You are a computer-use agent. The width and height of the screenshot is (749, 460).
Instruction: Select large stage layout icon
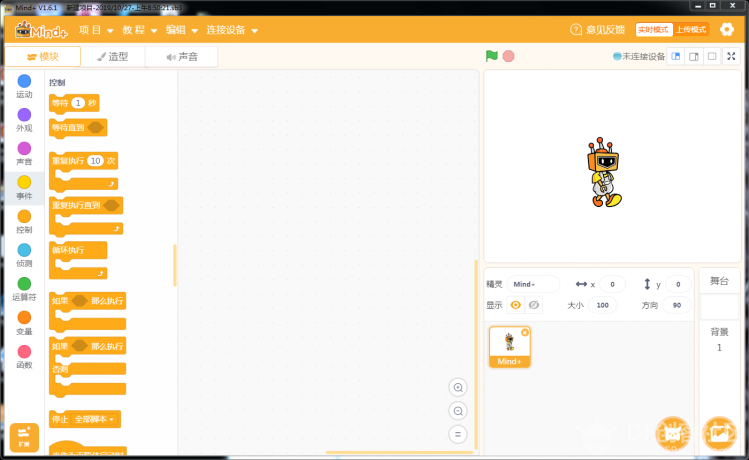tap(694, 56)
